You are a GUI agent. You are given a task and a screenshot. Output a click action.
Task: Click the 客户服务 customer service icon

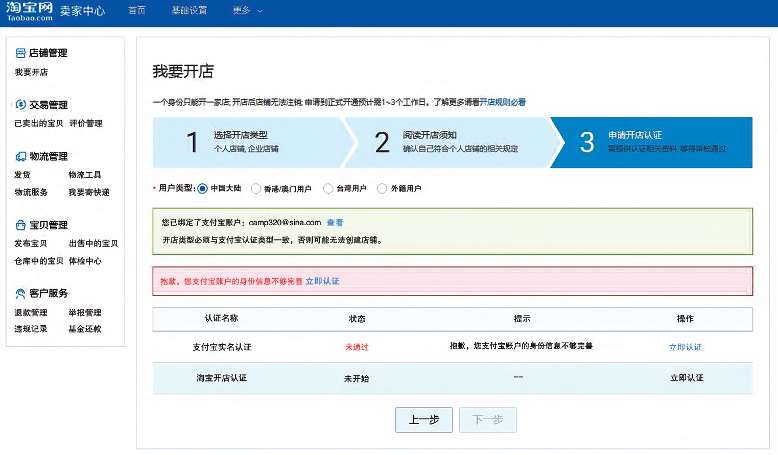click(21, 293)
